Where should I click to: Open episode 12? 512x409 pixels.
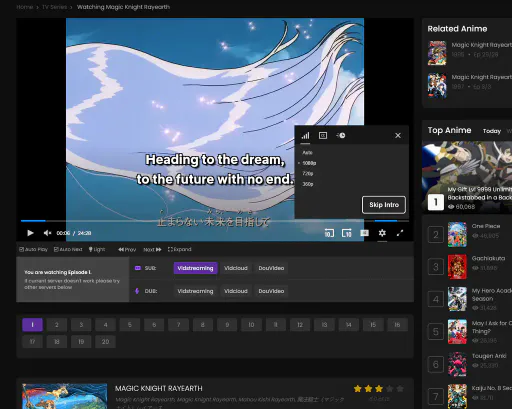300,325
